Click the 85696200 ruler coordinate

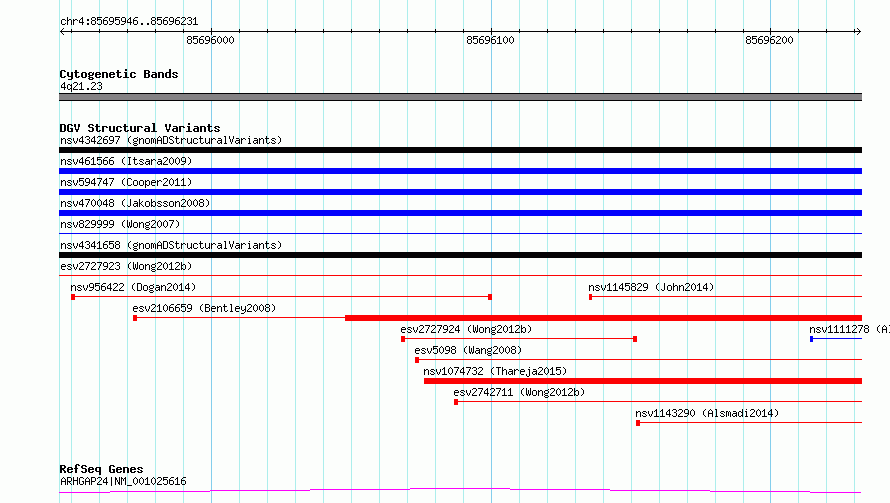[x=769, y=40]
